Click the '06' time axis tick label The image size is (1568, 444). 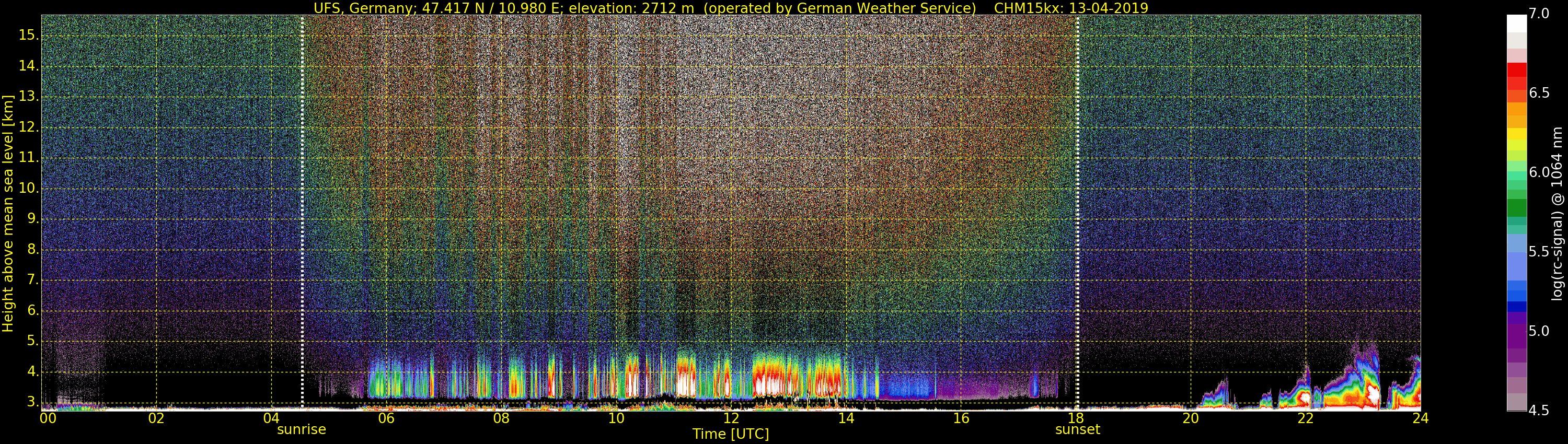[x=386, y=418]
